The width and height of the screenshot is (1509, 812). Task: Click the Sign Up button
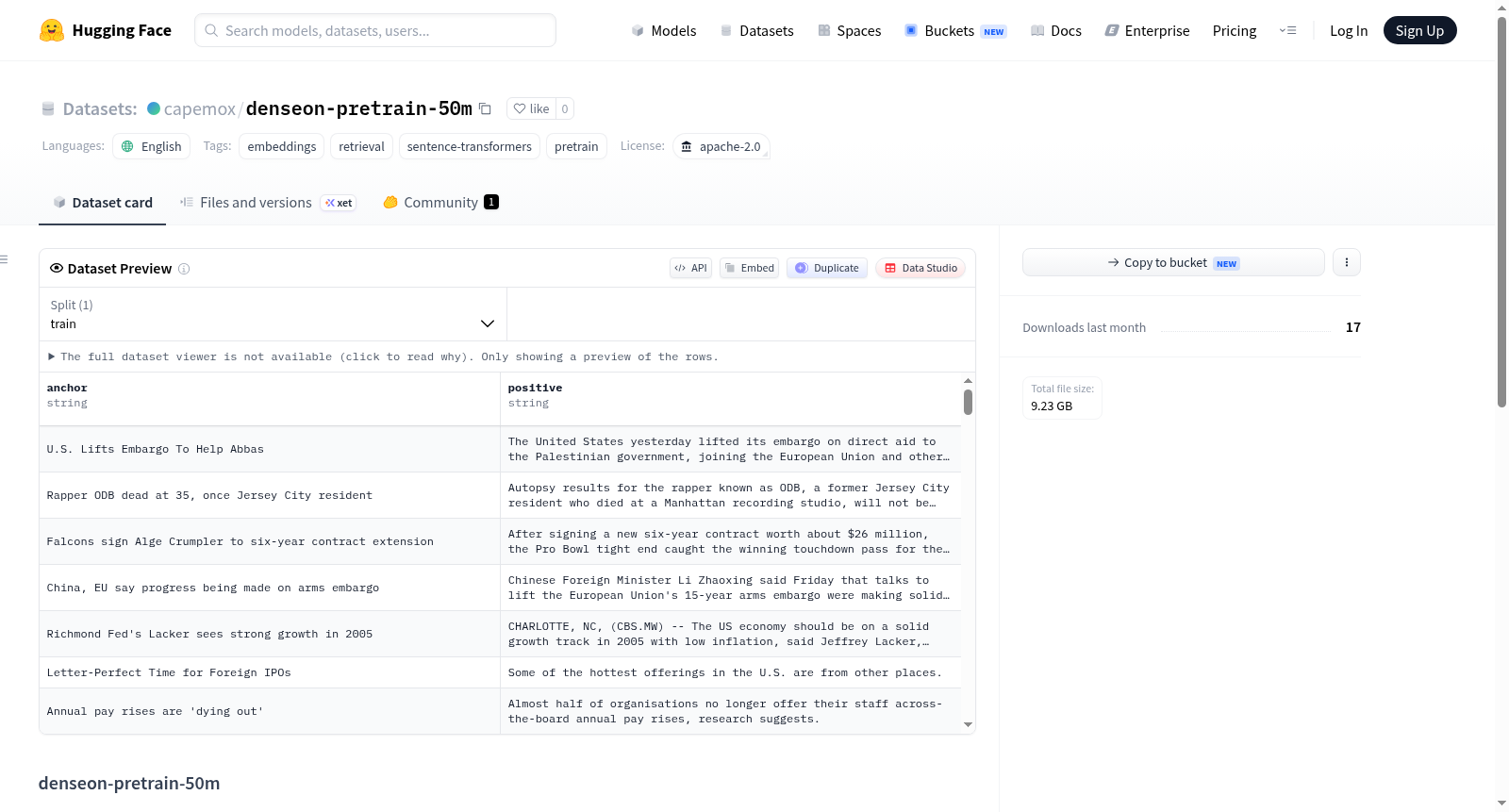click(x=1419, y=30)
